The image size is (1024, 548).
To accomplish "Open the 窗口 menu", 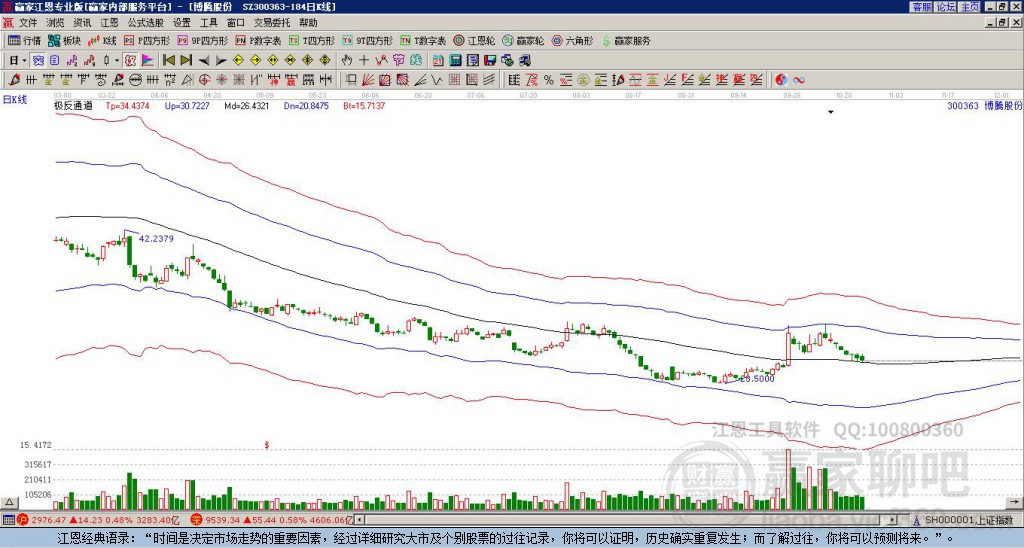I will pyautogui.click(x=236, y=23).
